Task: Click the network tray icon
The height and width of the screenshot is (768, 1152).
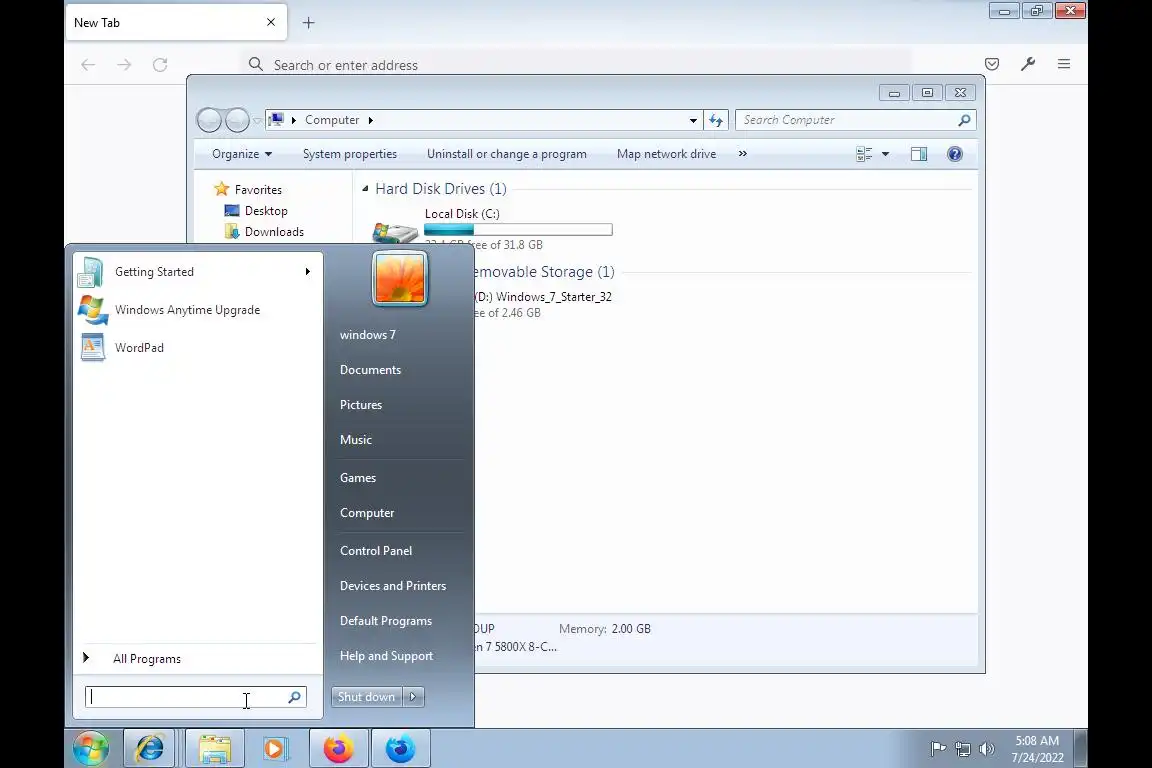Action: (962, 749)
